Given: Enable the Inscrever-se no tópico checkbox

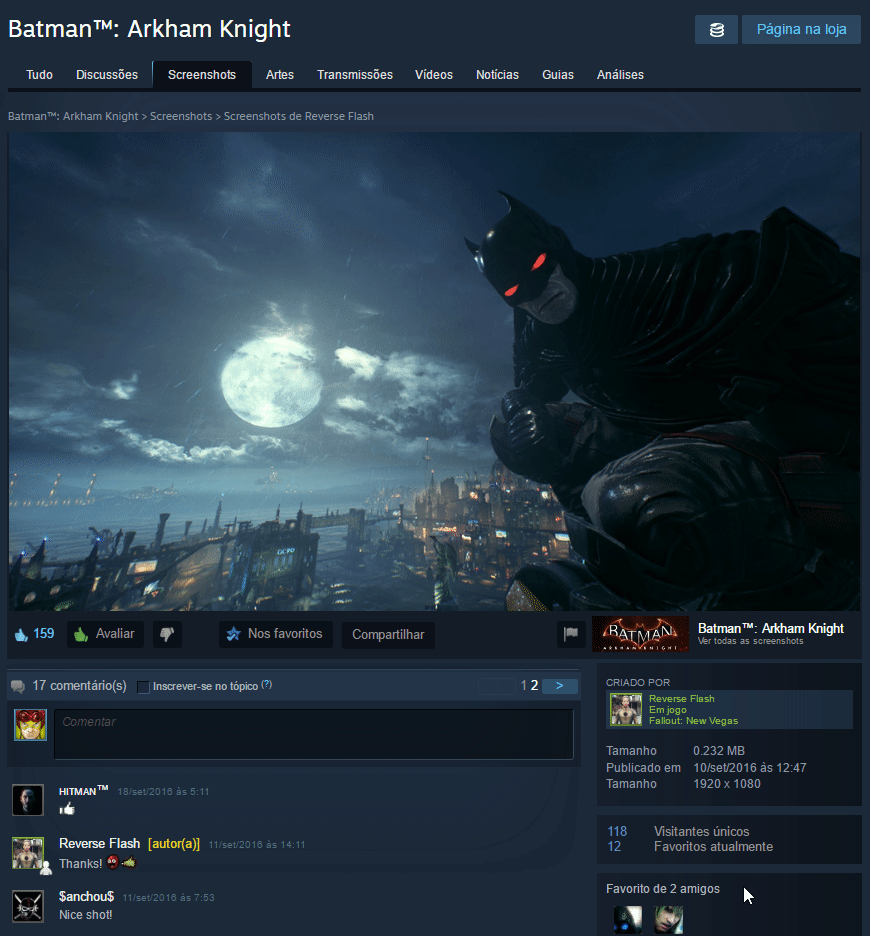Looking at the screenshot, I should 143,687.
